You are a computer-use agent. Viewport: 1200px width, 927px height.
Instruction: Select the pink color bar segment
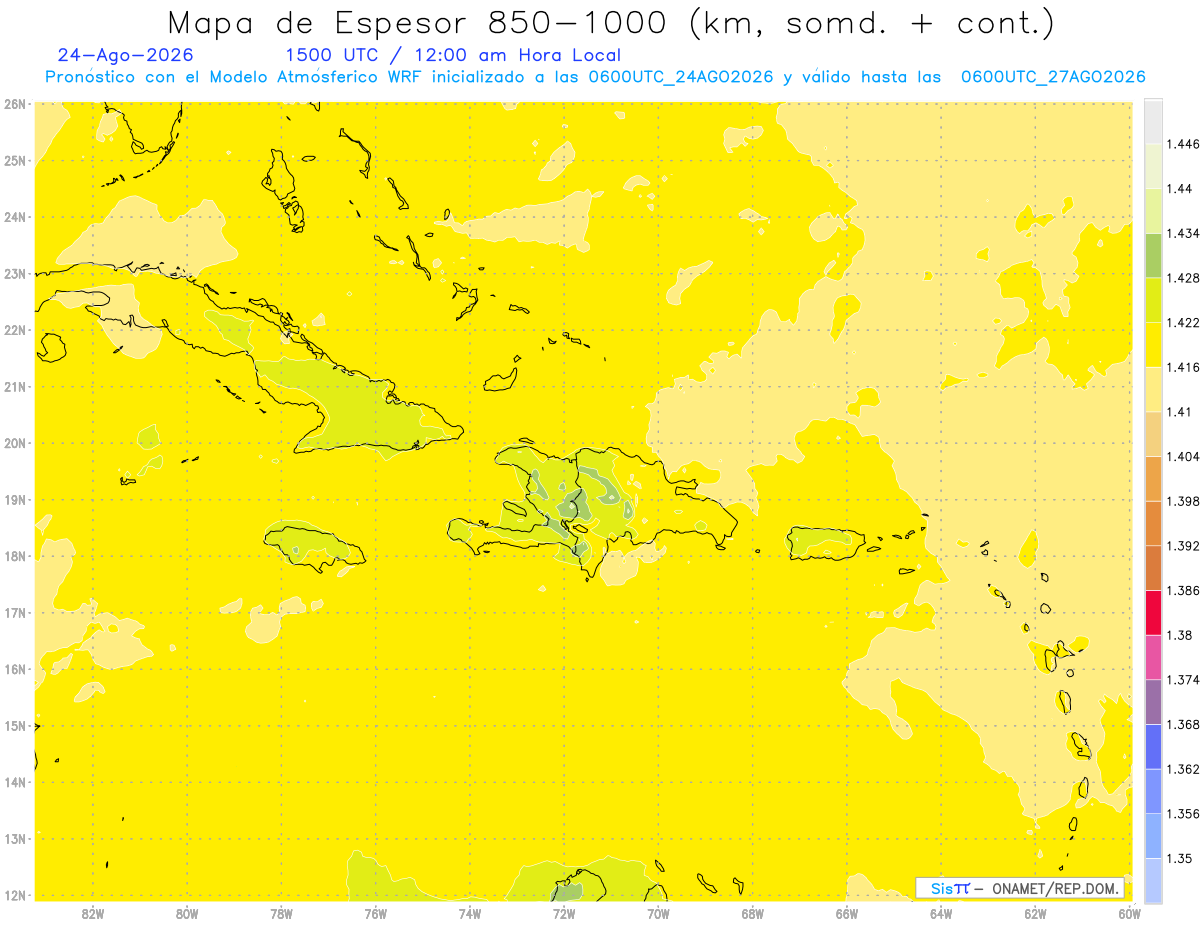pos(1153,657)
